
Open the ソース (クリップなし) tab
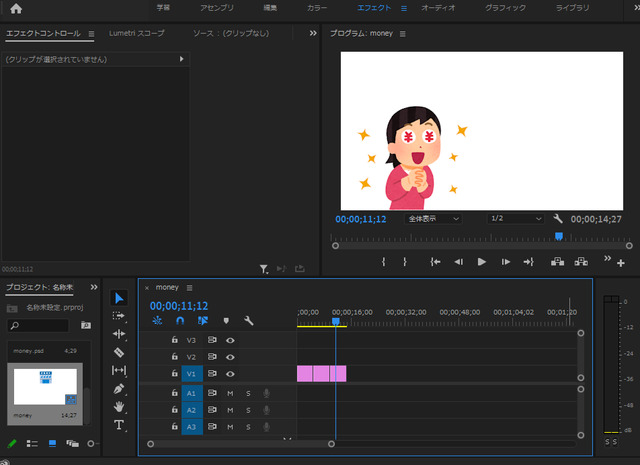coord(231,33)
